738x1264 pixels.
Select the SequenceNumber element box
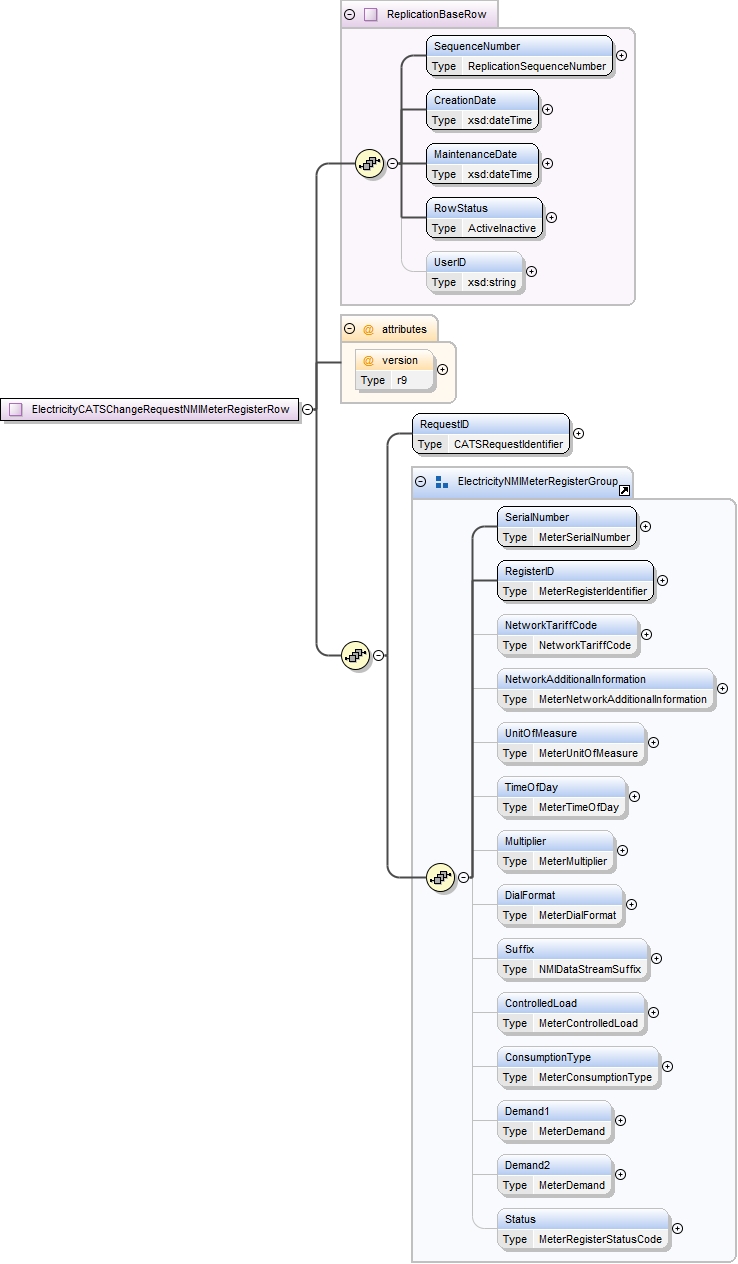point(519,56)
